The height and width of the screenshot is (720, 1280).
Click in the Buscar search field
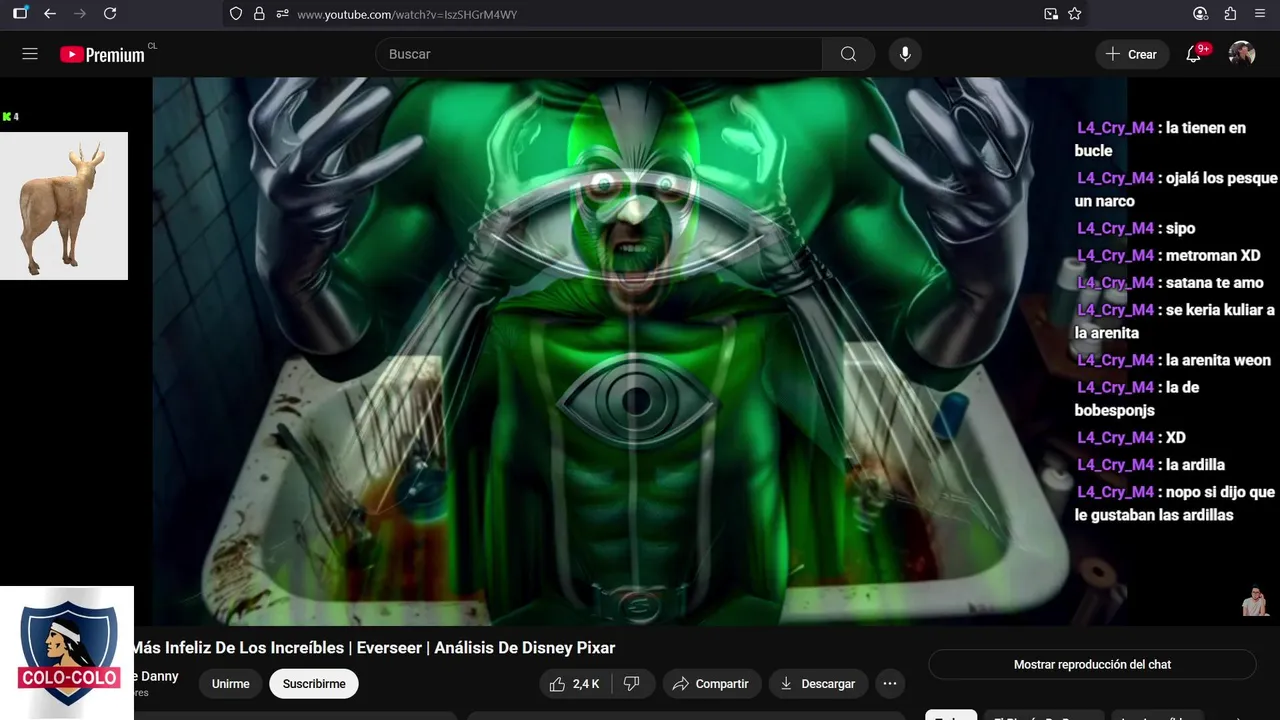pos(599,54)
